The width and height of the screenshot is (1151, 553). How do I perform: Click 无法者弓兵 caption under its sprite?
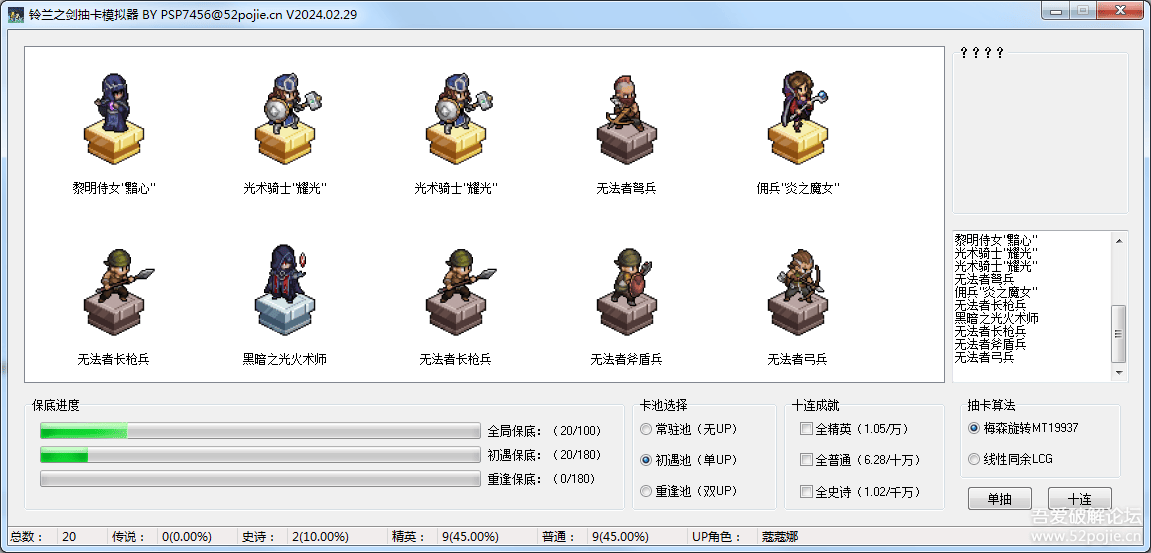pos(798,360)
